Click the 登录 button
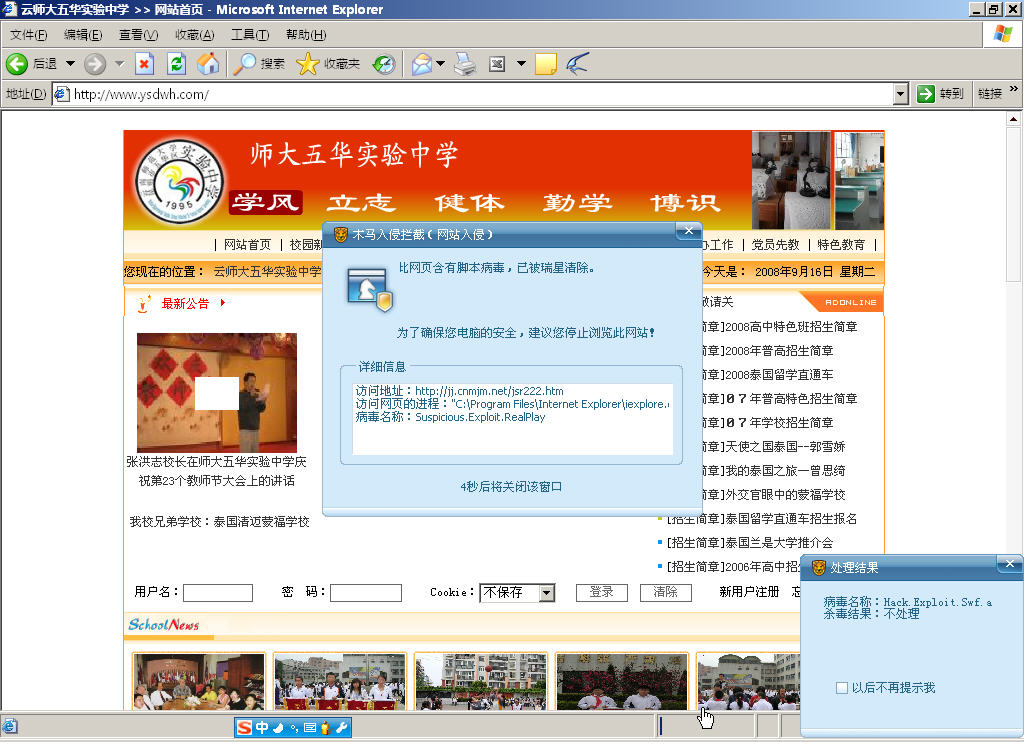 (x=601, y=593)
